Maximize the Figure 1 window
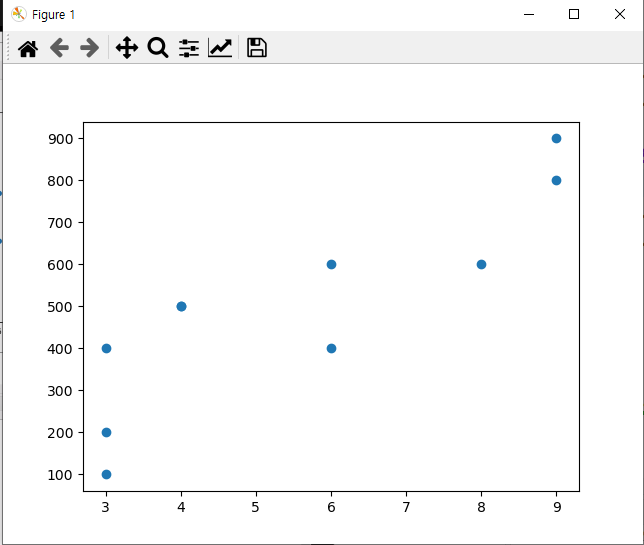This screenshot has width=644, height=545. pos(574,14)
